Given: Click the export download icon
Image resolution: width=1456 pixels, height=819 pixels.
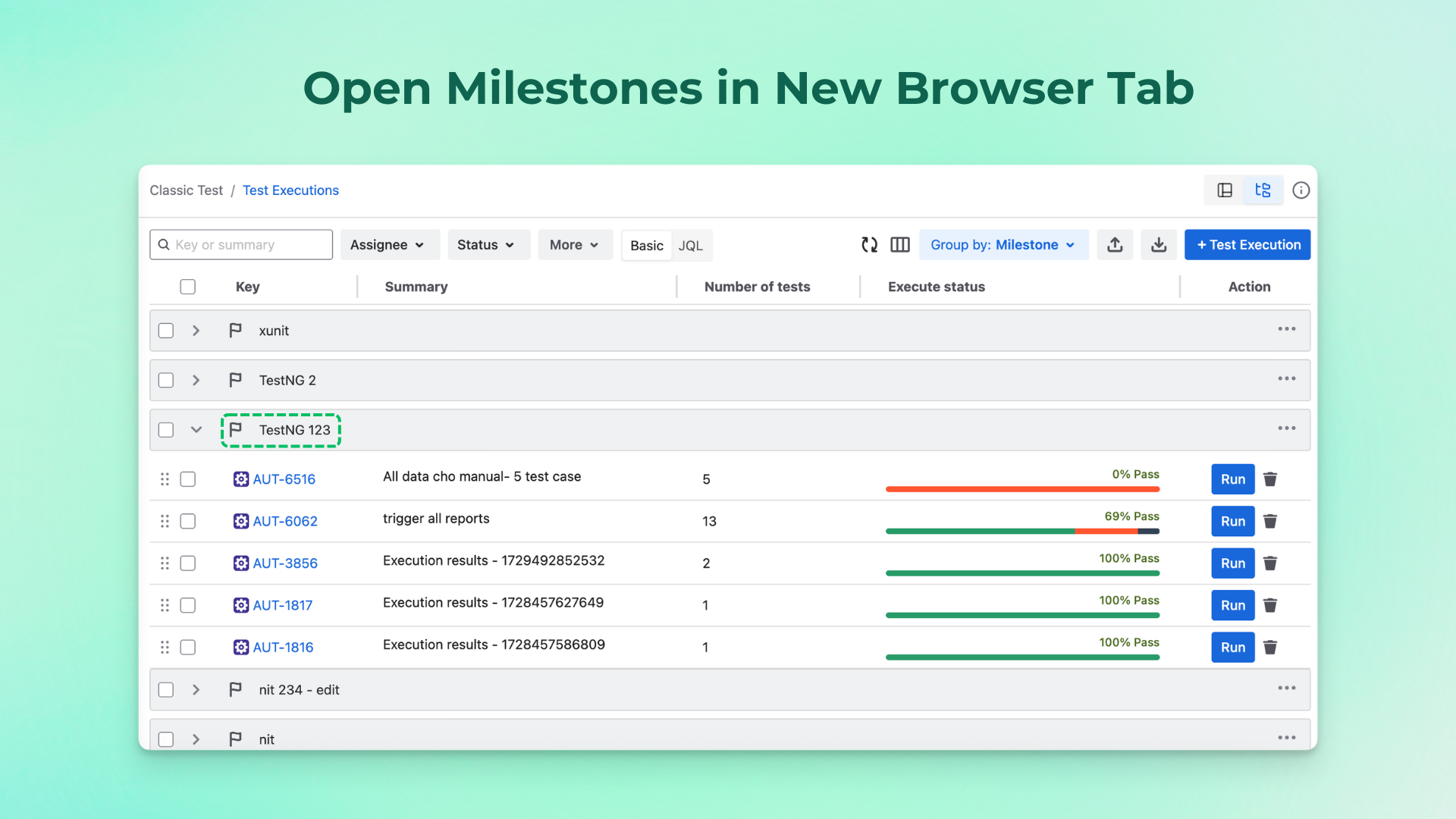Looking at the screenshot, I should tap(1158, 244).
